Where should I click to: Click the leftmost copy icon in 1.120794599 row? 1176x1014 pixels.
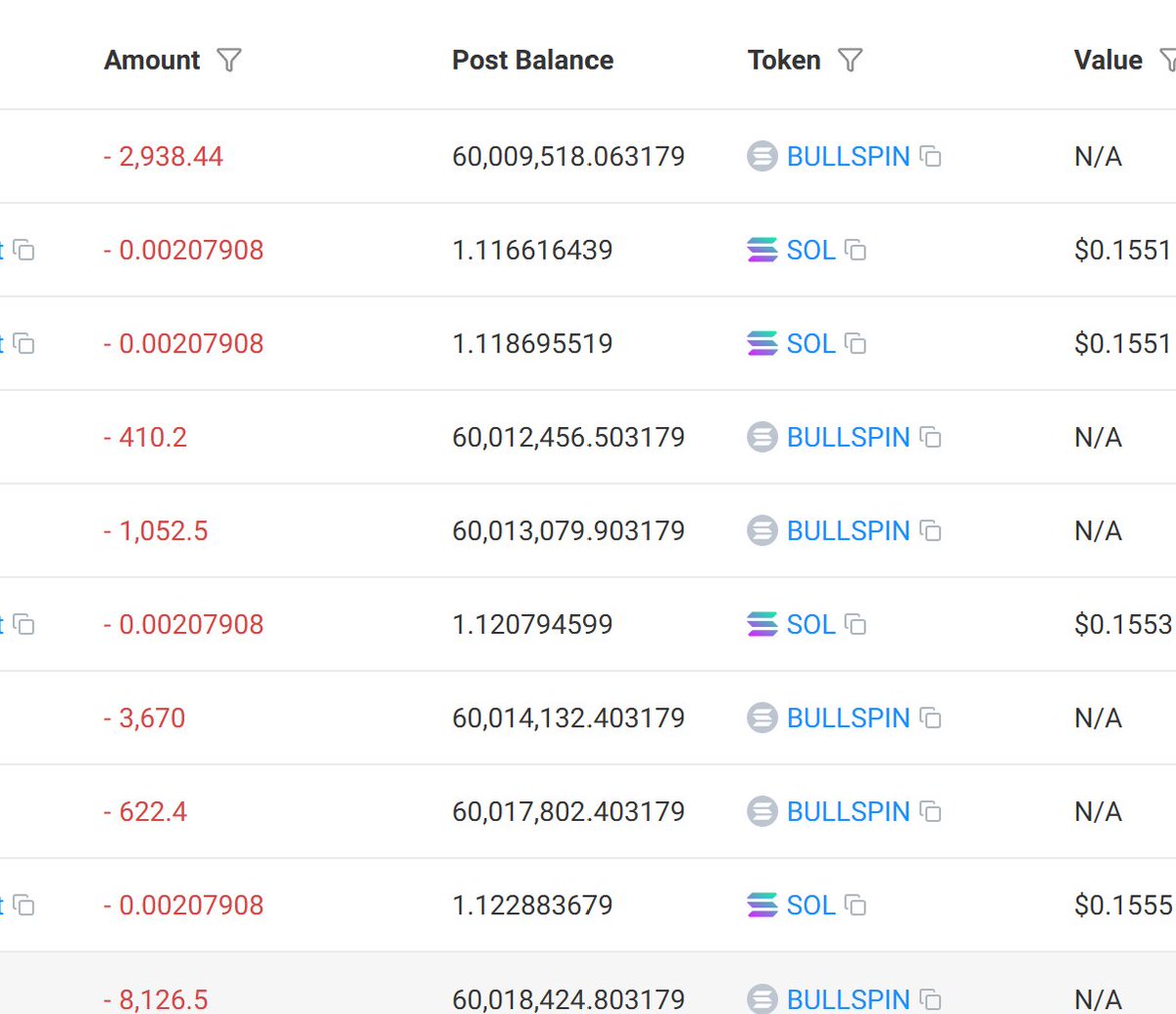[24, 625]
